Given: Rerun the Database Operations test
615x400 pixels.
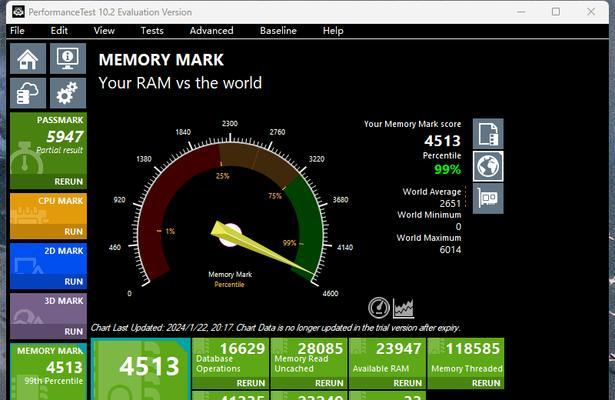Looking at the screenshot, I should [x=251, y=383].
